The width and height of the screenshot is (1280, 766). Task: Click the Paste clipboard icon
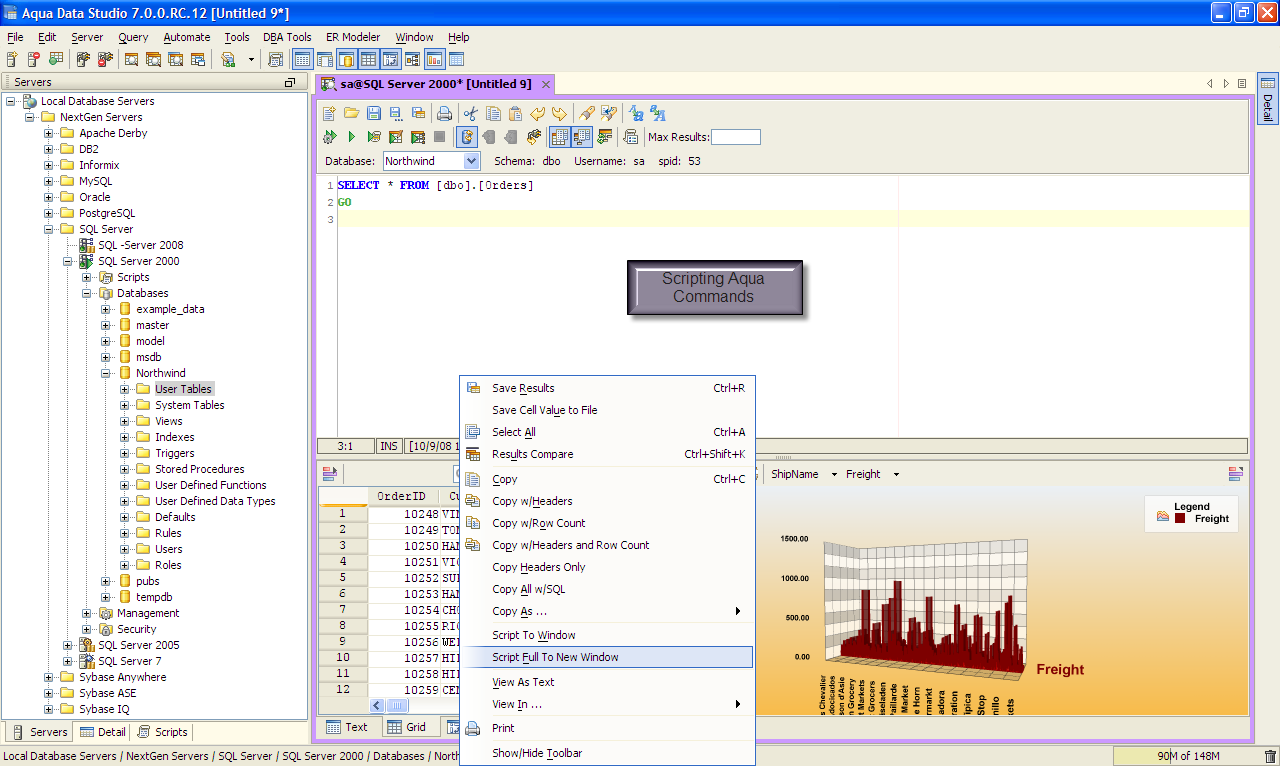tap(515, 113)
